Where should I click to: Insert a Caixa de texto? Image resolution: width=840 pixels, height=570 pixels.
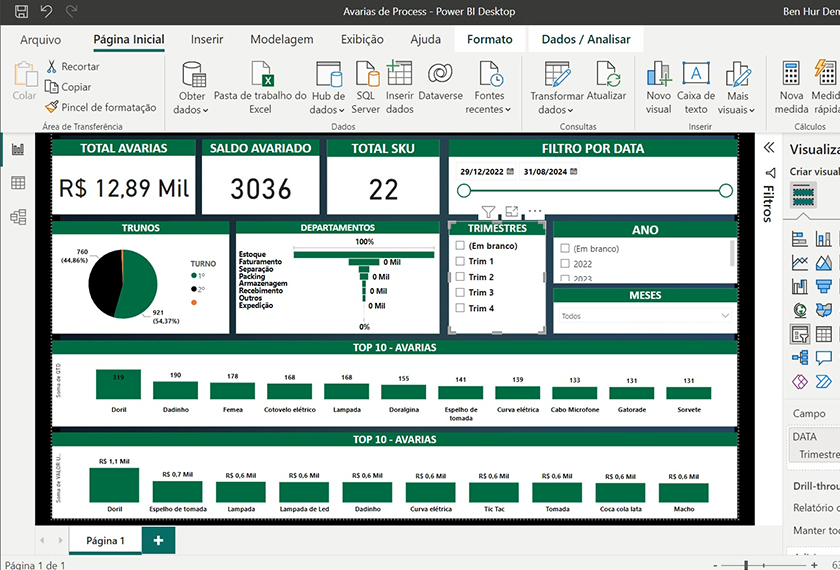coord(696,75)
